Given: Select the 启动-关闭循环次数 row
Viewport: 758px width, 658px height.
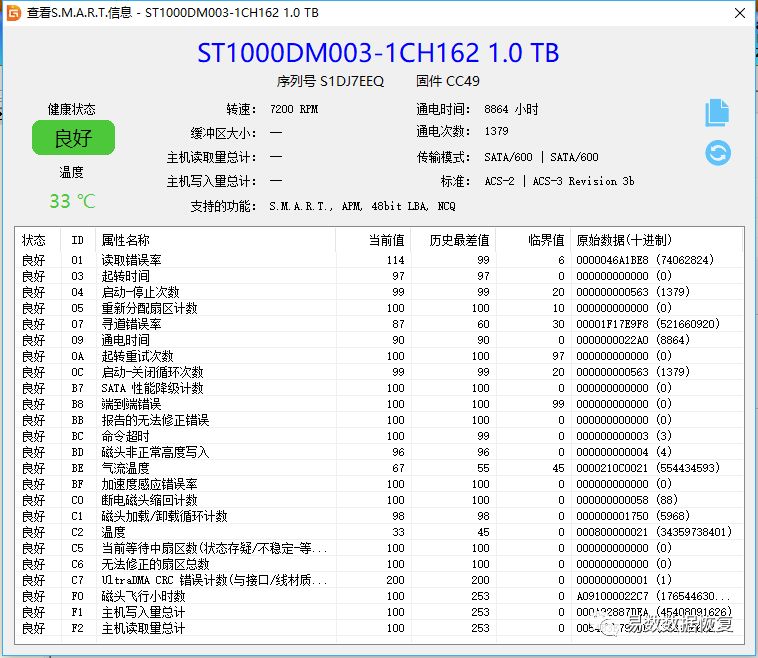Looking at the screenshot, I should (x=379, y=372).
